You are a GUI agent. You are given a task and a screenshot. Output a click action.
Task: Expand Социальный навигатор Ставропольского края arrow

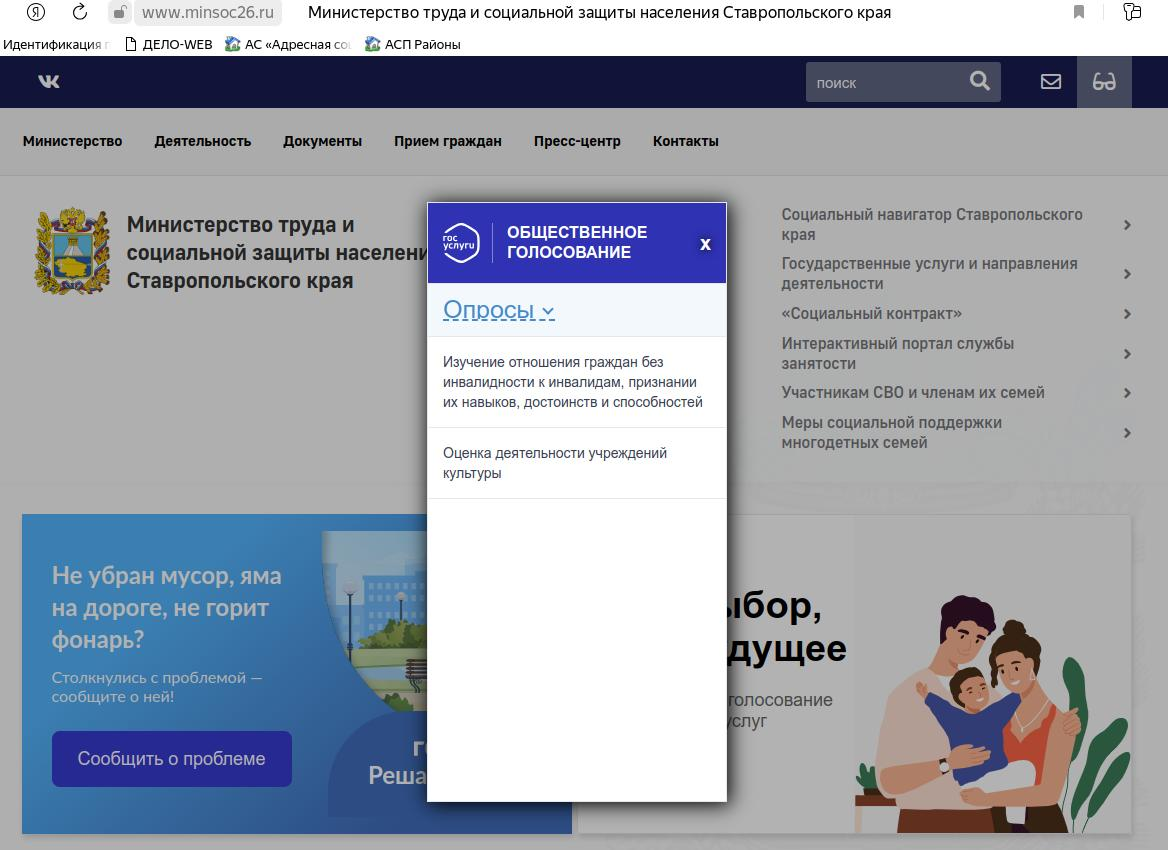pyautogui.click(x=1127, y=225)
